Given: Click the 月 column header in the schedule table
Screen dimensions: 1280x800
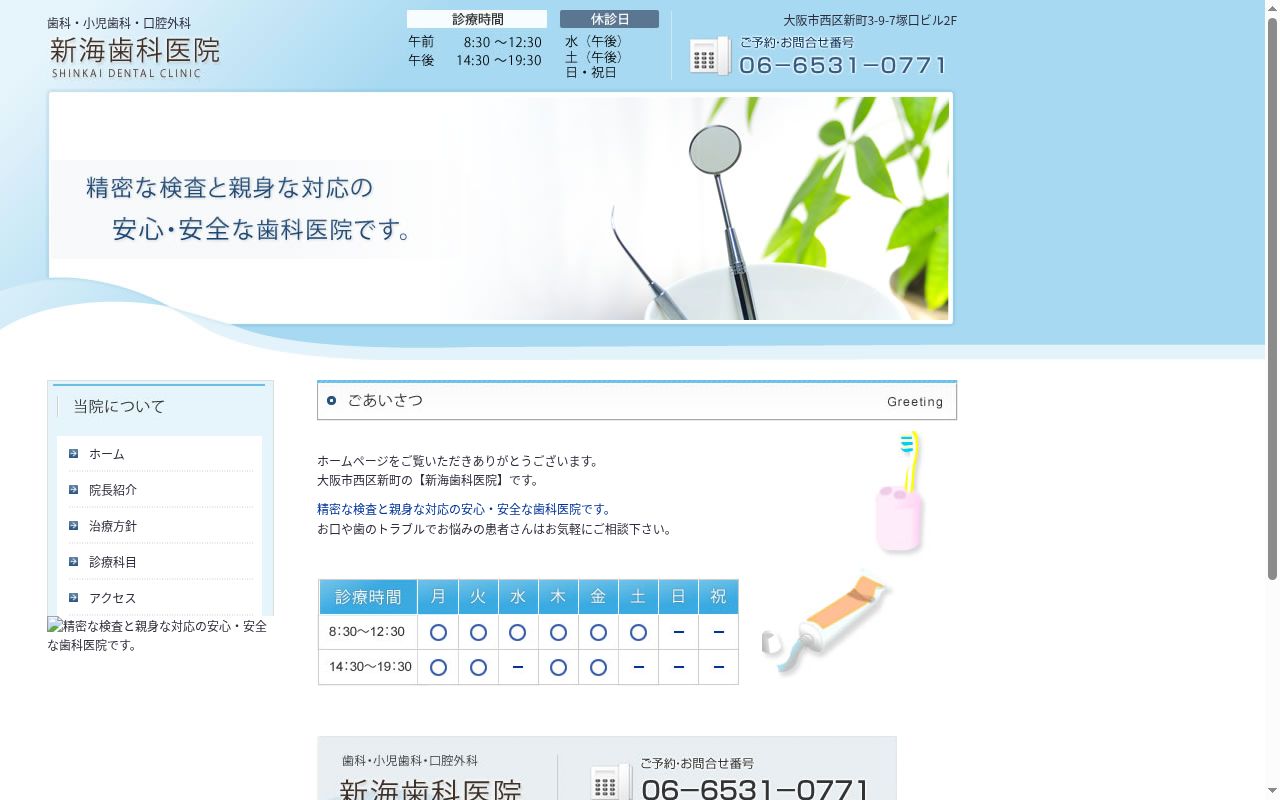Looking at the screenshot, I should 438,597.
